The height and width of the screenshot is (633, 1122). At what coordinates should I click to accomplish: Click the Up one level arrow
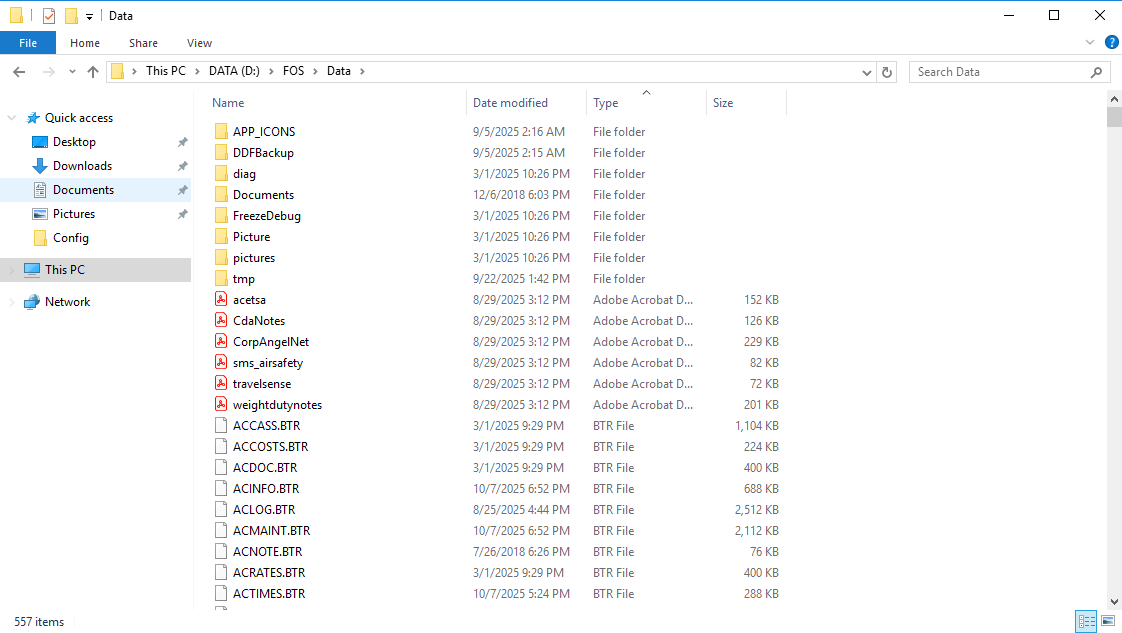point(93,72)
